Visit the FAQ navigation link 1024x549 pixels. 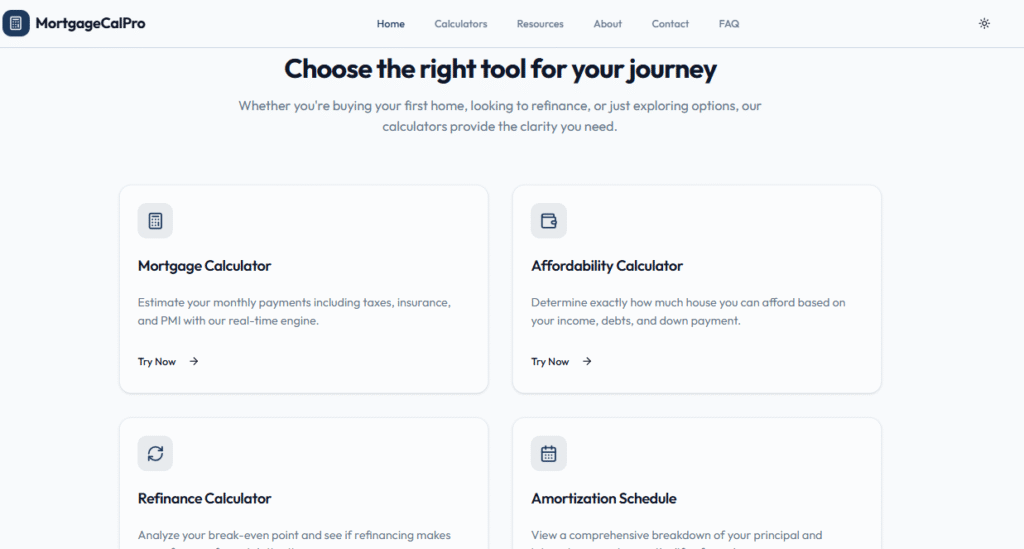729,24
